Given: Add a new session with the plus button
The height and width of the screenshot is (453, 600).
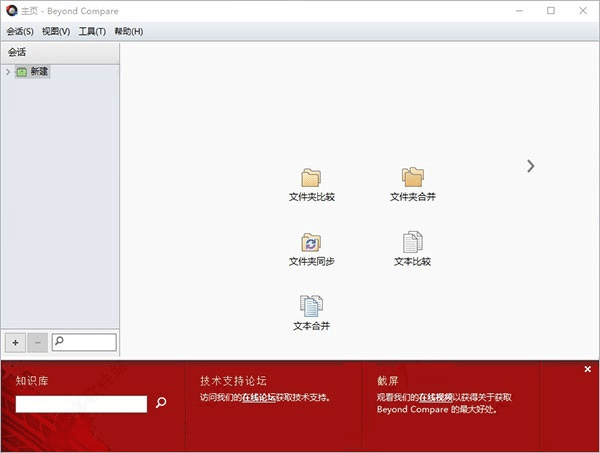Looking at the screenshot, I should [x=15, y=342].
